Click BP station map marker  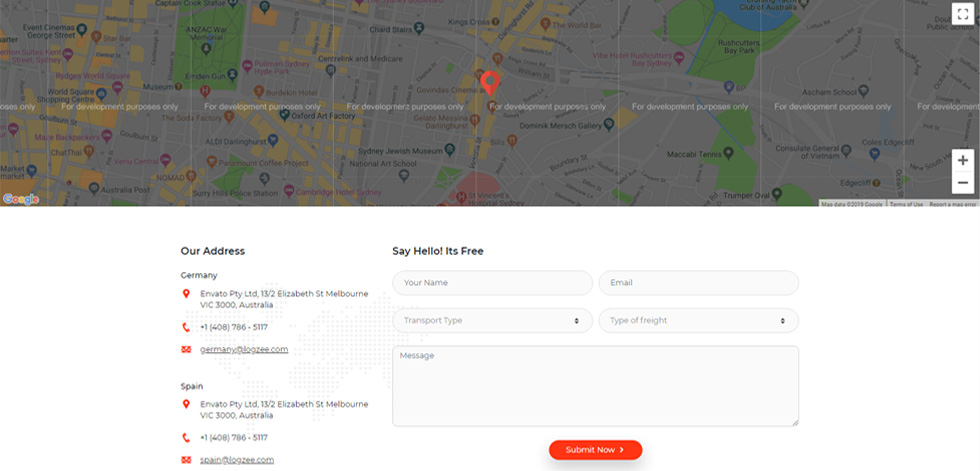pos(729,87)
